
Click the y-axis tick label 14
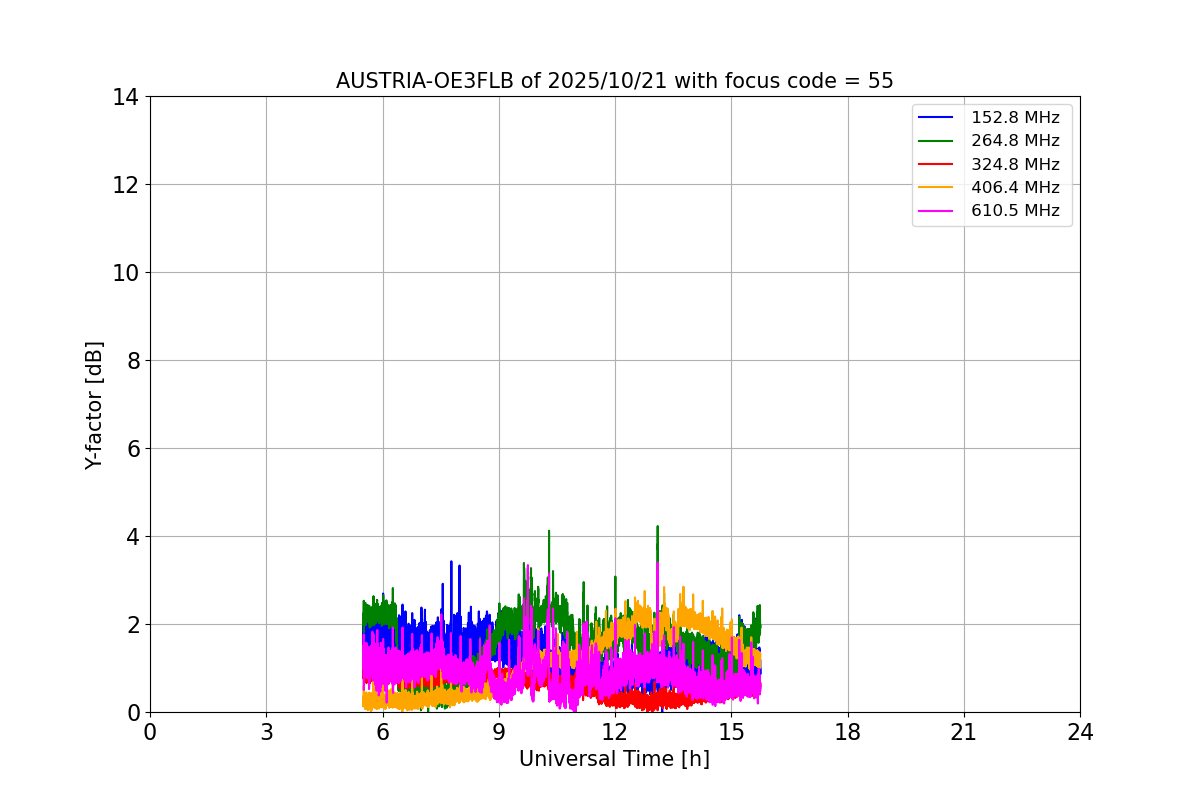tap(125, 97)
